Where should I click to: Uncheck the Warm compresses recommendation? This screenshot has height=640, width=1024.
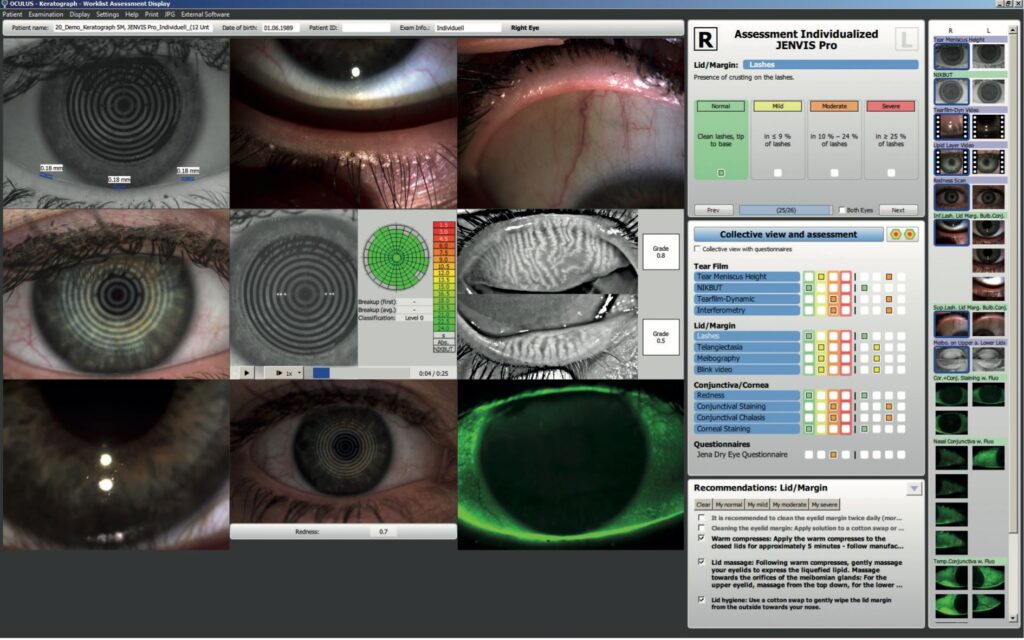pyautogui.click(x=701, y=538)
